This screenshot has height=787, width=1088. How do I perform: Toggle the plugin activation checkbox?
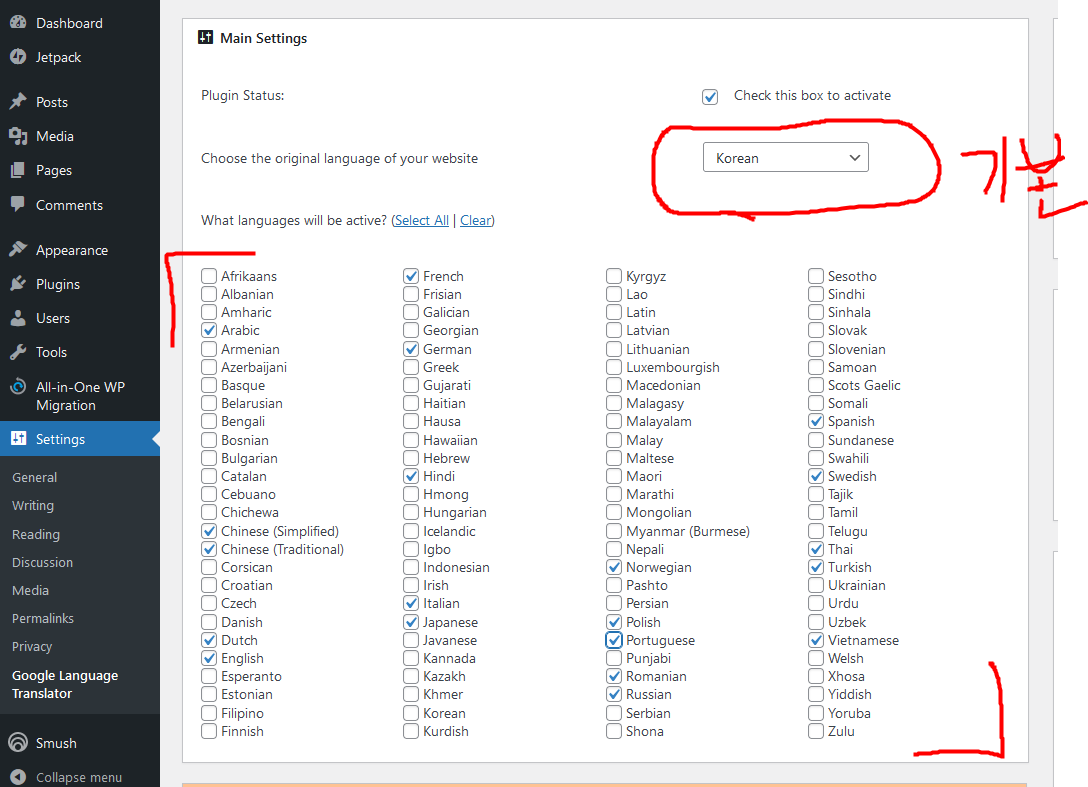click(x=710, y=96)
